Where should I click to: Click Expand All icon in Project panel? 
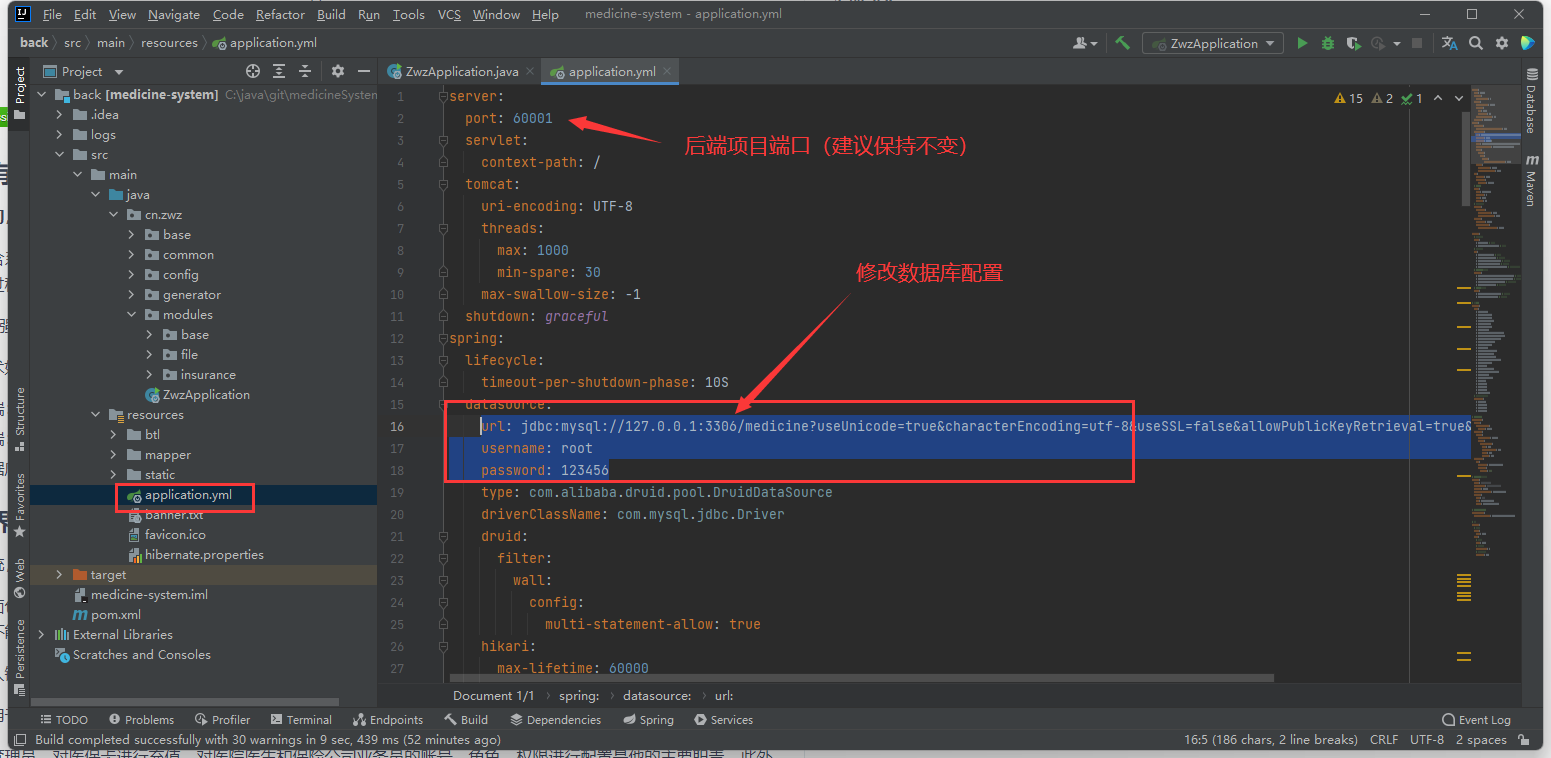pyautogui.click(x=279, y=71)
